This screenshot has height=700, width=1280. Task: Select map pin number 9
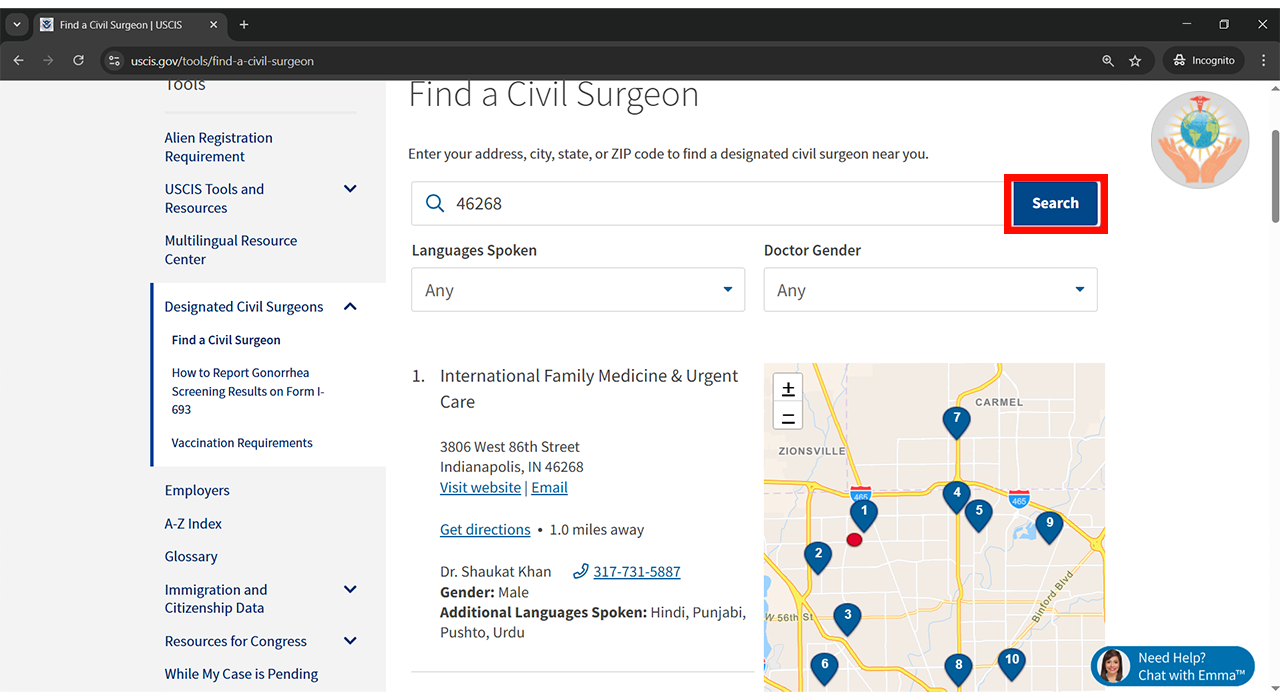pyautogui.click(x=1048, y=526)
